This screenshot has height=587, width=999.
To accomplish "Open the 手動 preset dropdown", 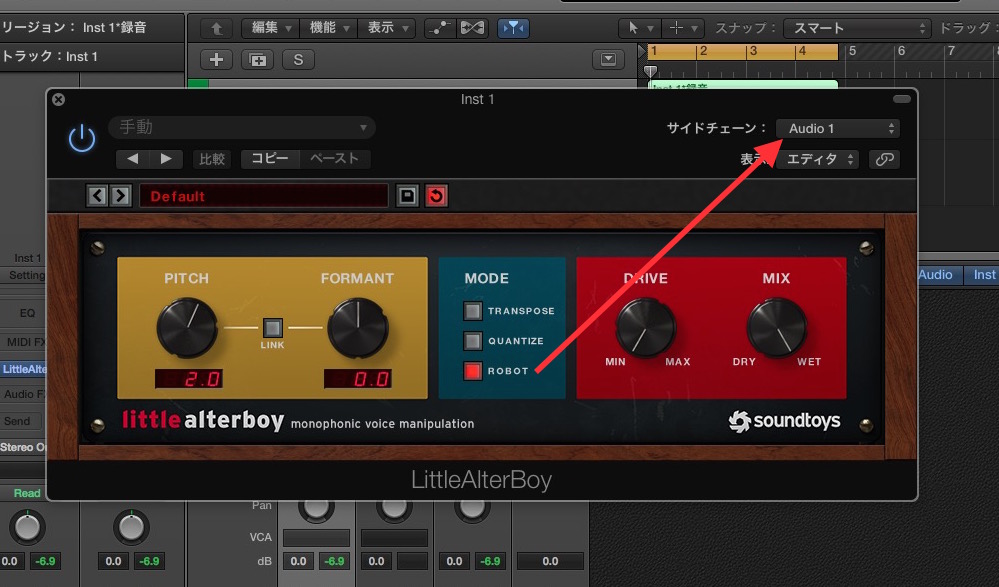I will 242,127.
